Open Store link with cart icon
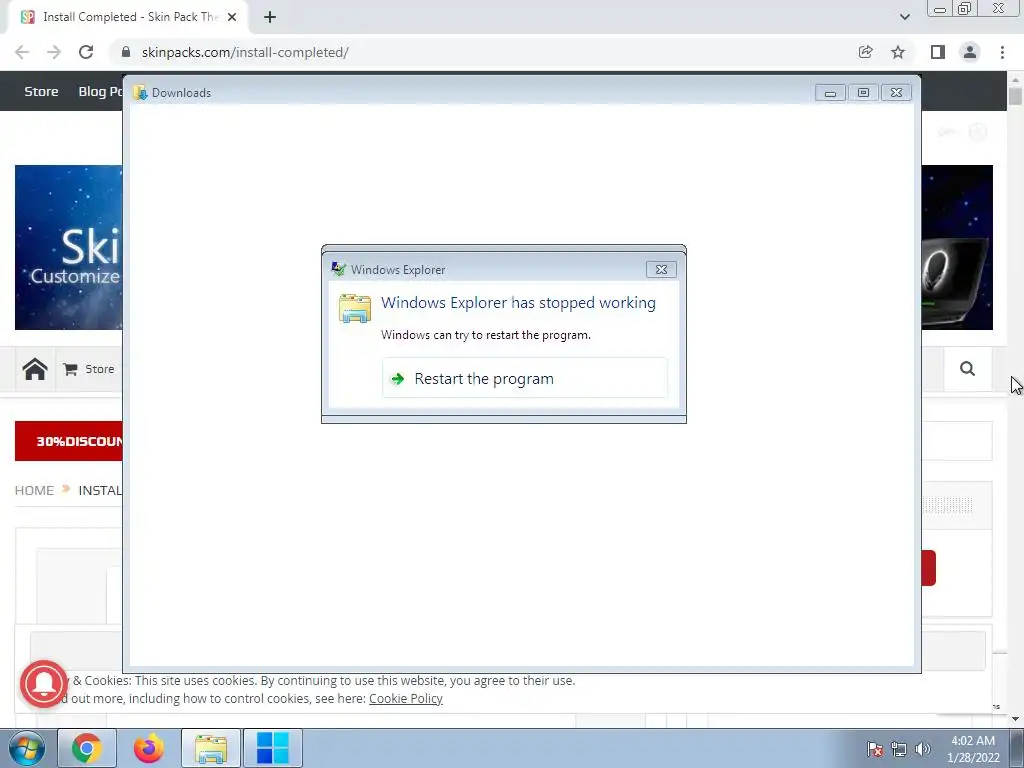This screenshot has height=768, width=1024. (x=89, y=369)
